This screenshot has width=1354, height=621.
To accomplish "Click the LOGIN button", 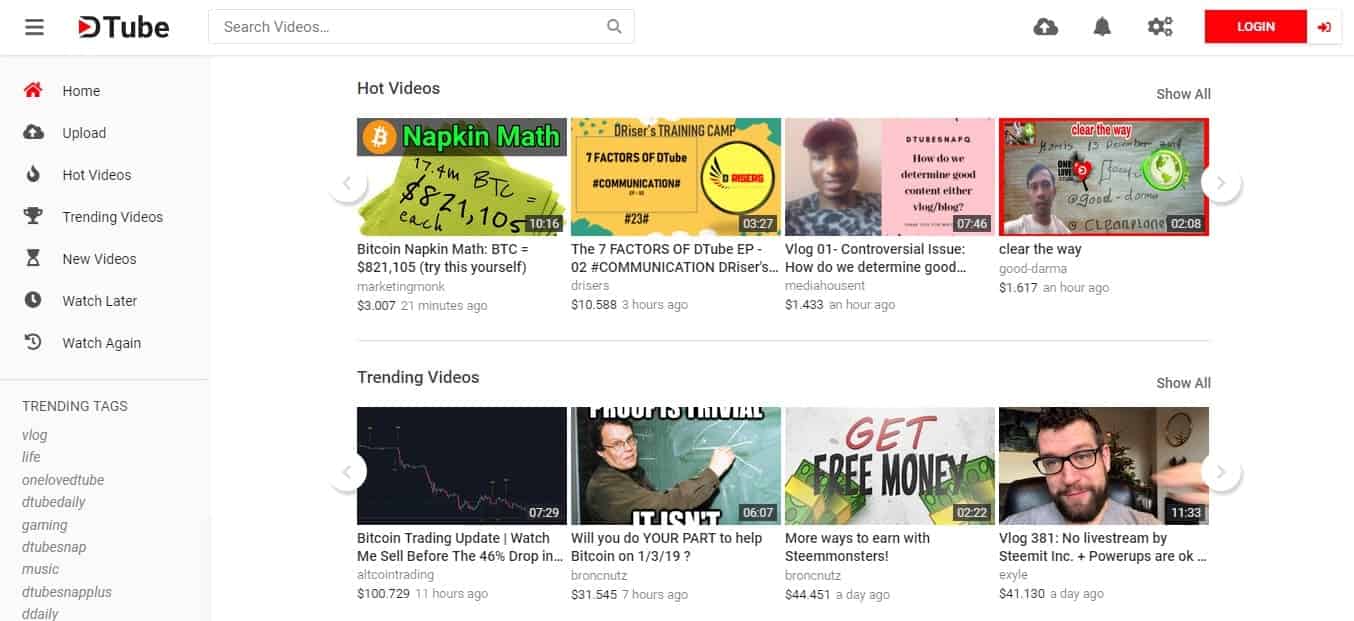I will [1256, 27].
